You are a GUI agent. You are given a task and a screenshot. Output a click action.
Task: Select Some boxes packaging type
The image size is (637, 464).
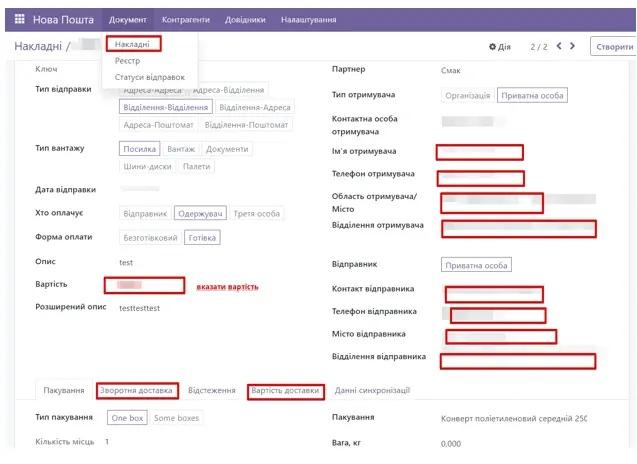tap(177, 417)
